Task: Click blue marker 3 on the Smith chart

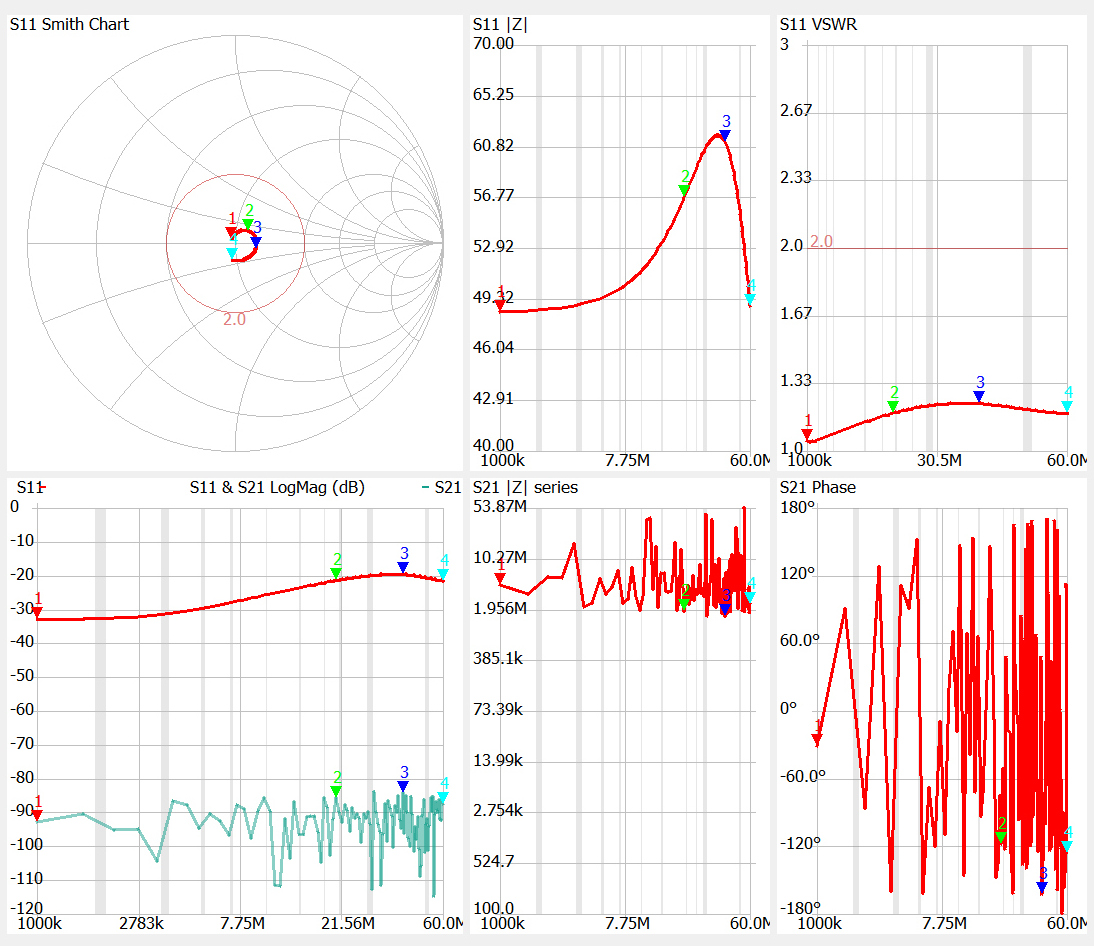Action: tap(256, 241)
